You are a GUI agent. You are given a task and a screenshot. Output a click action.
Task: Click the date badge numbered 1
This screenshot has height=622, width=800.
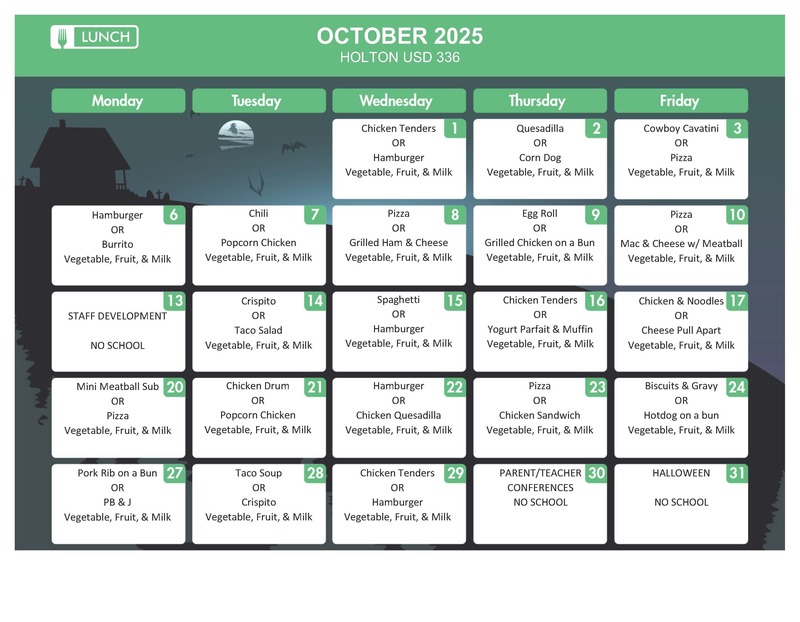point(454,128)
